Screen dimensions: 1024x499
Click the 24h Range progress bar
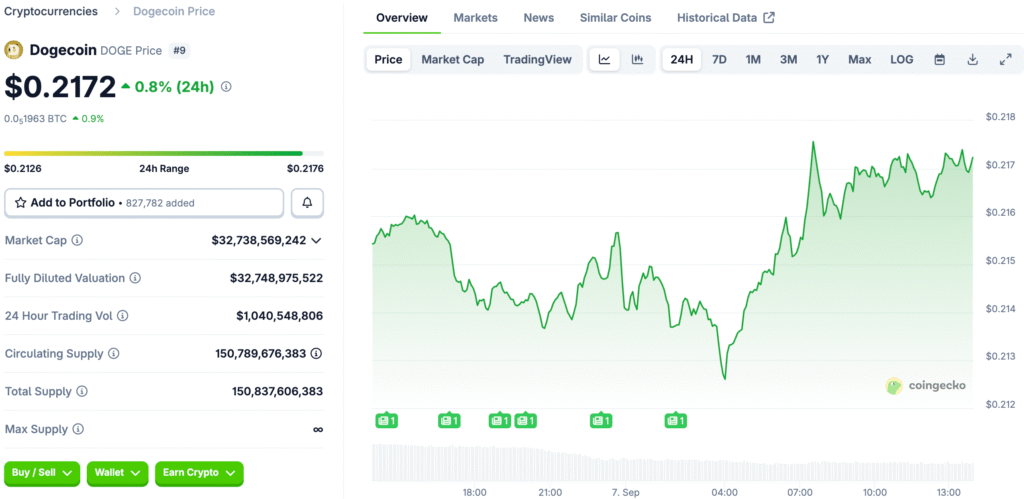point(164,153)
